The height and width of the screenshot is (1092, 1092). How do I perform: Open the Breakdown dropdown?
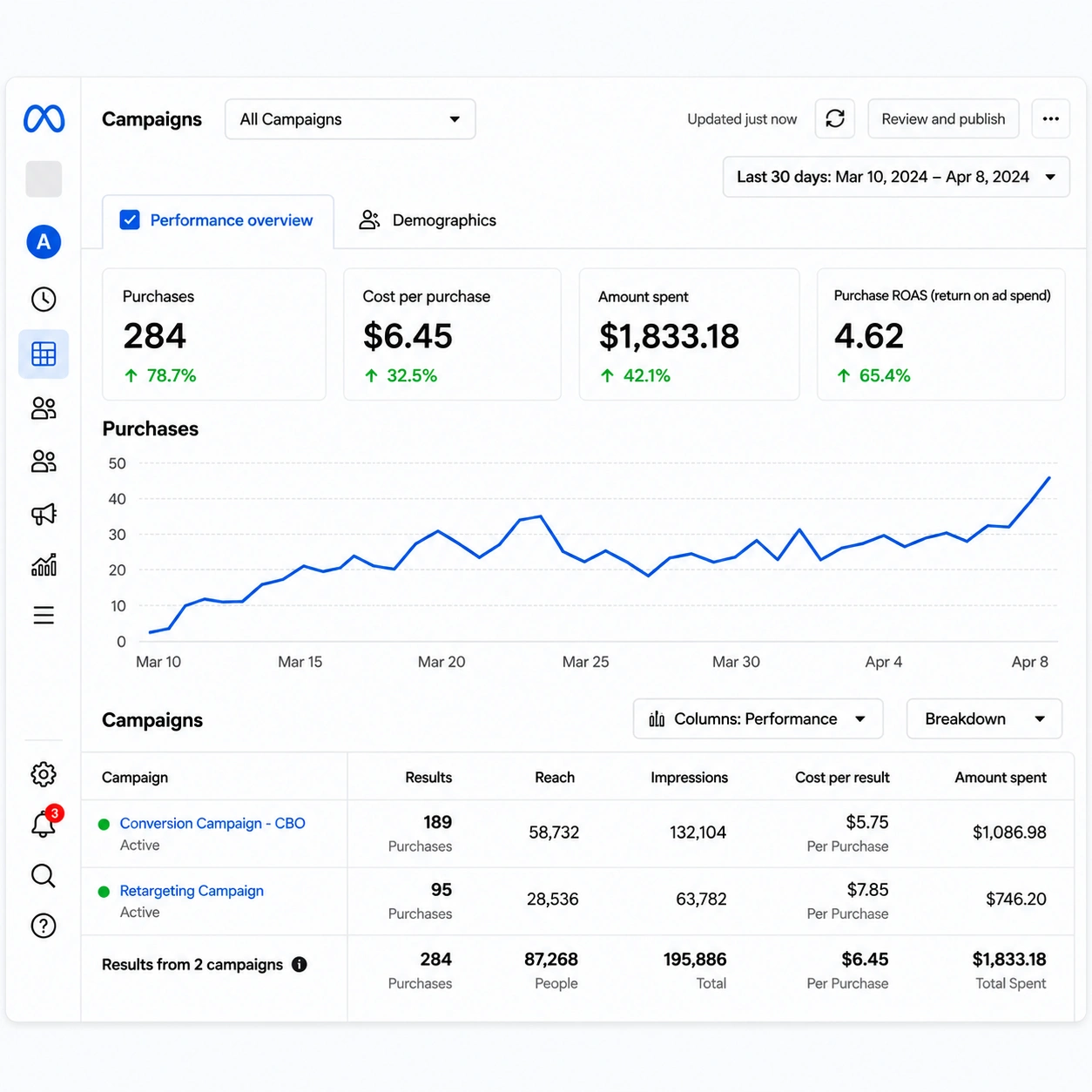984,718
